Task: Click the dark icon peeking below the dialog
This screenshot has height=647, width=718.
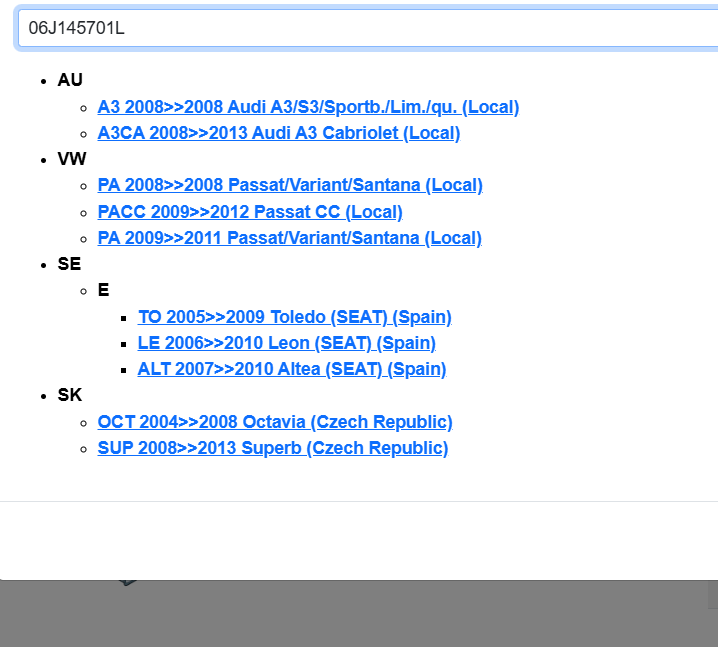Action: (126, 582)
